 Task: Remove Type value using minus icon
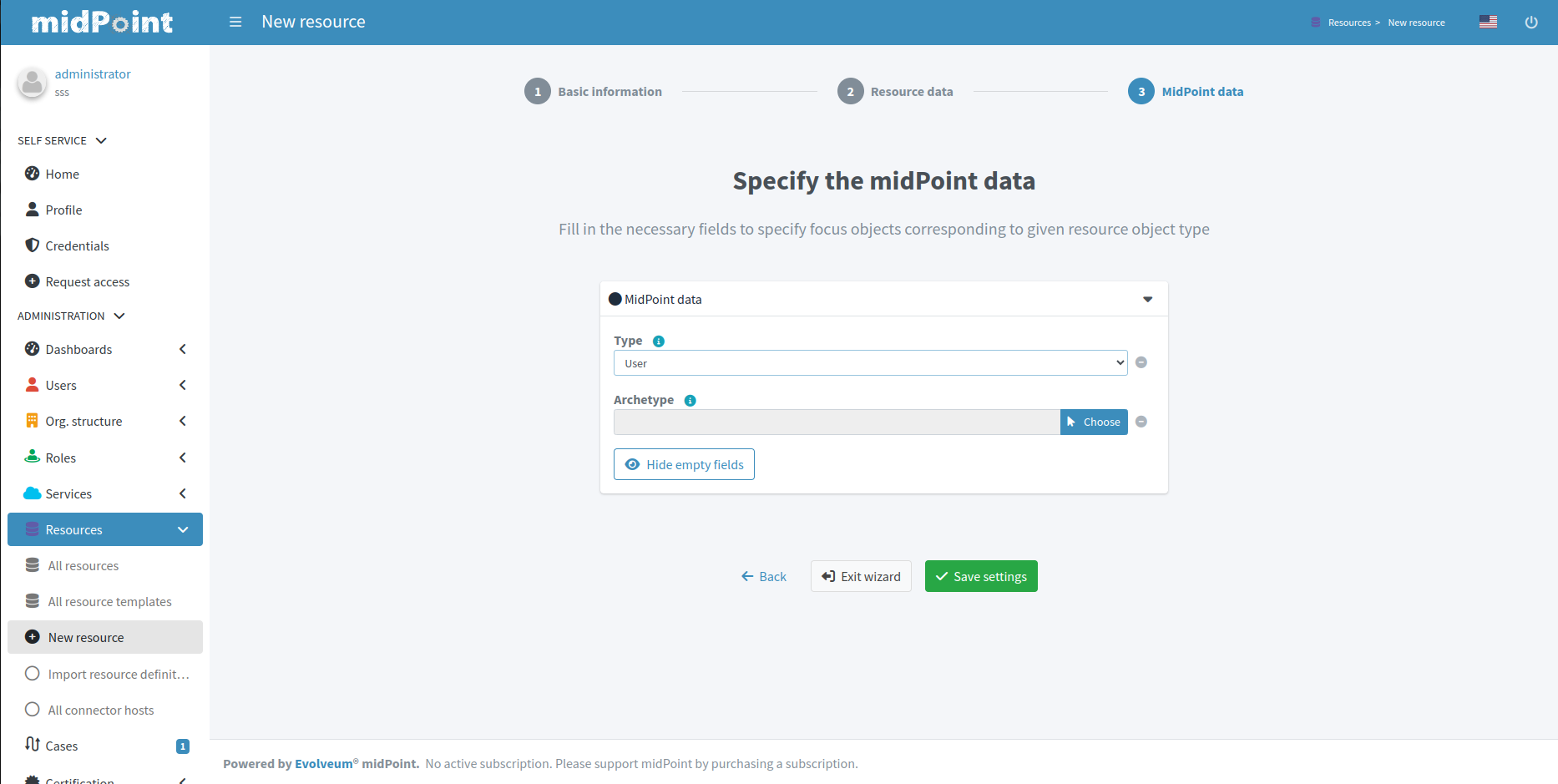click(1141, 362)
